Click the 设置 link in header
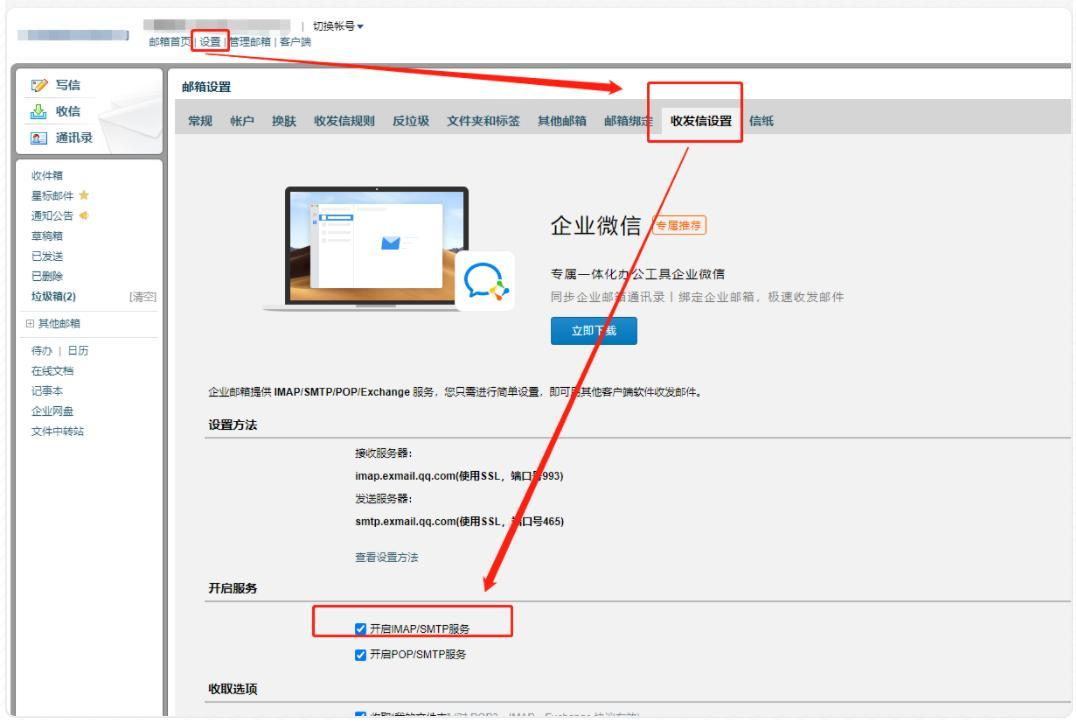 tap(210, 42)
